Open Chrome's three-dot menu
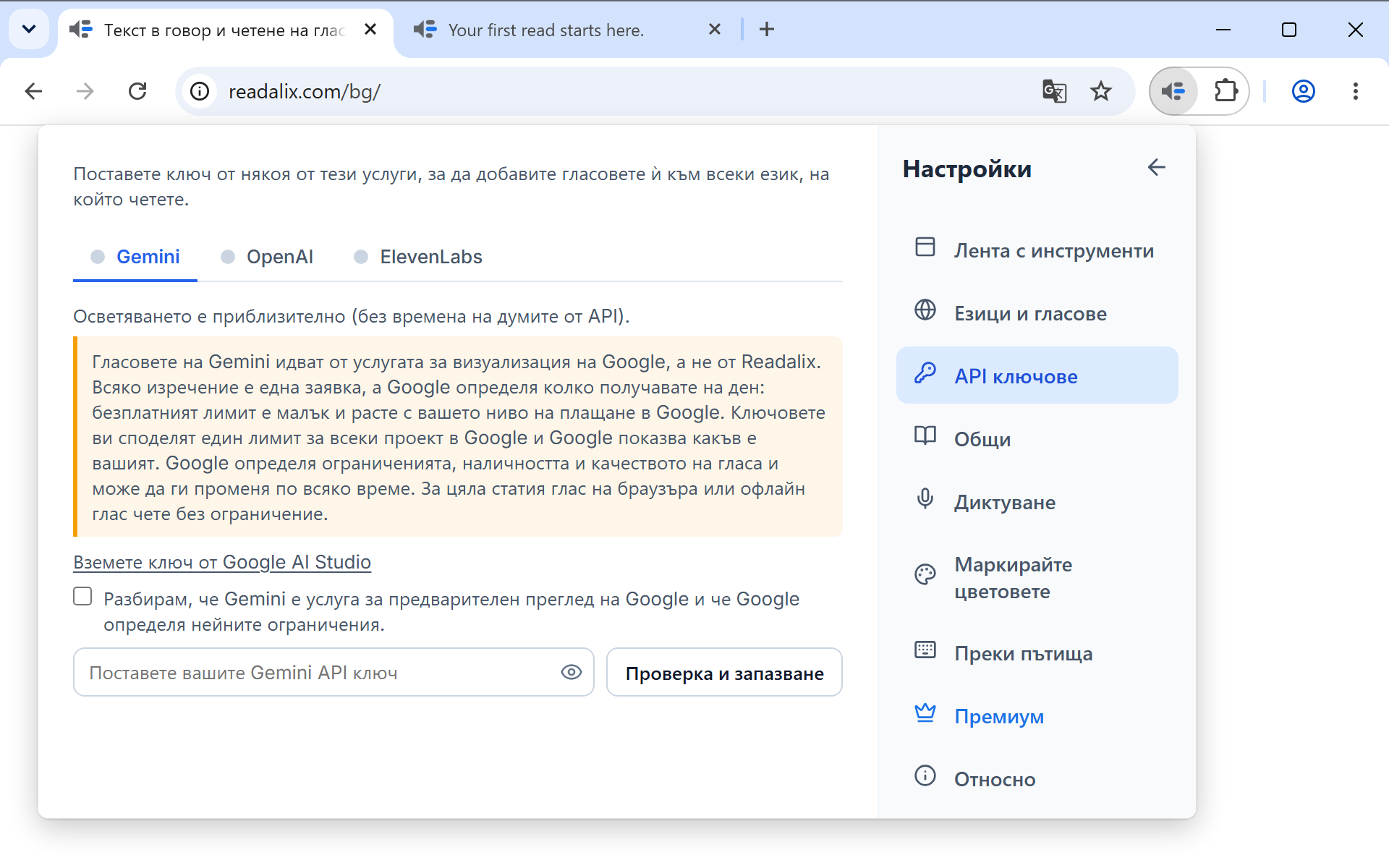The height and width of the screenshot is (868, 1389). [x=1356, y=91]
